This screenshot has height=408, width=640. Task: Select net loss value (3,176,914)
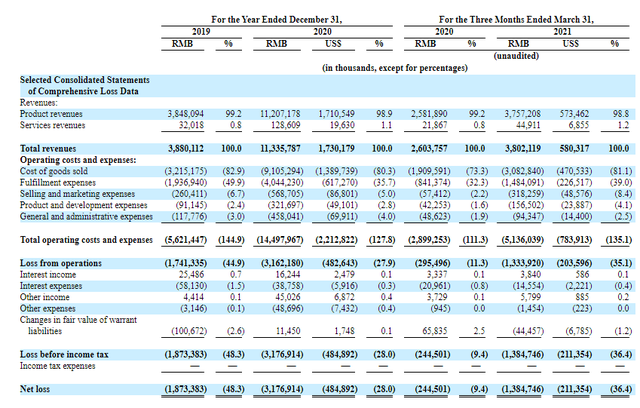tap(282, 389)
